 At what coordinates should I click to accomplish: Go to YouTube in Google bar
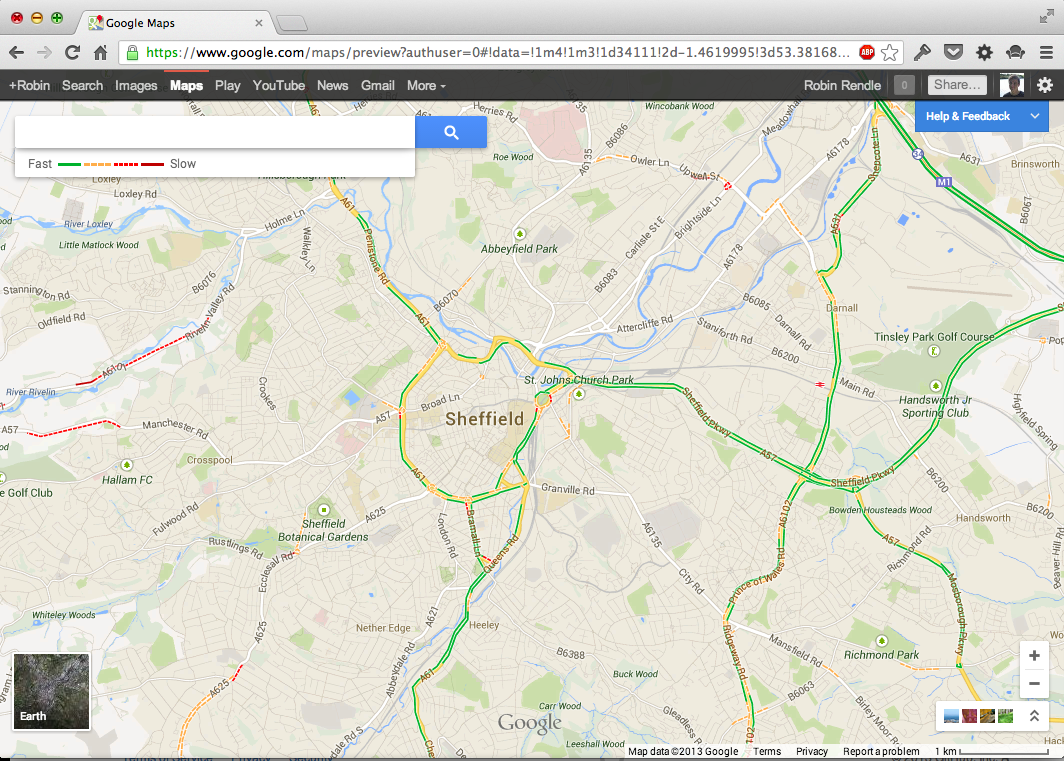point(279,86)
